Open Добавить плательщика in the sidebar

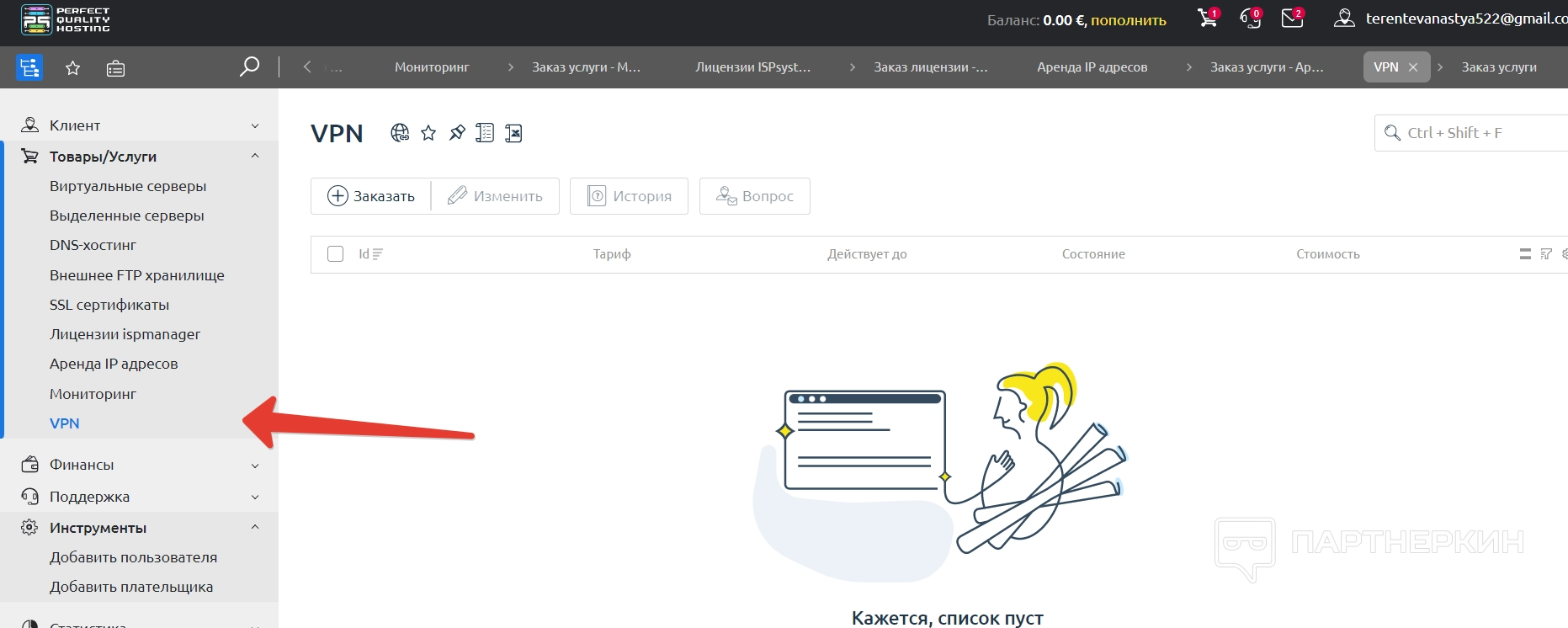click(131, 587)
